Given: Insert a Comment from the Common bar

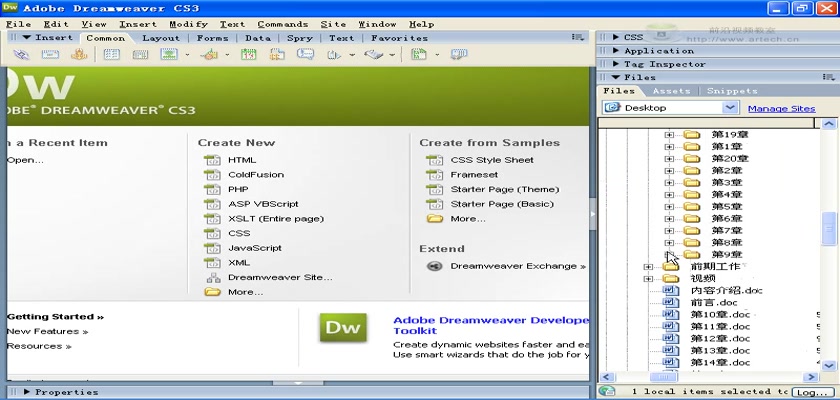Looking at the screenshot, I should (305, 54).
